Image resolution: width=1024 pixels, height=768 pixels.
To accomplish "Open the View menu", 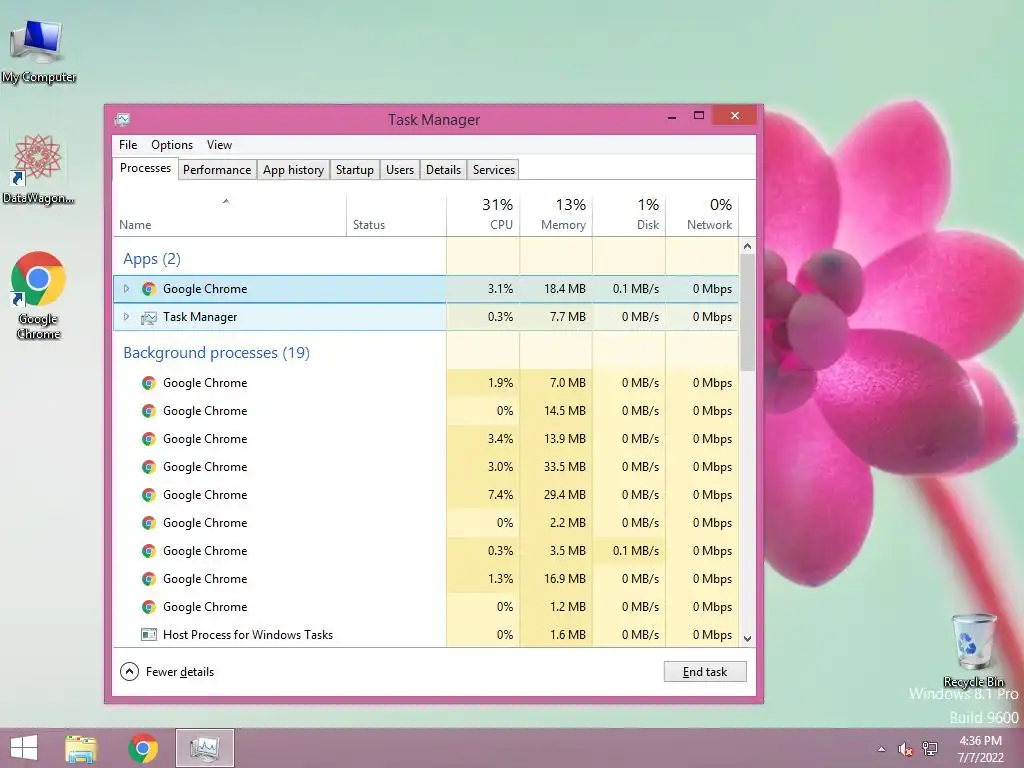I will coord(219,145).
